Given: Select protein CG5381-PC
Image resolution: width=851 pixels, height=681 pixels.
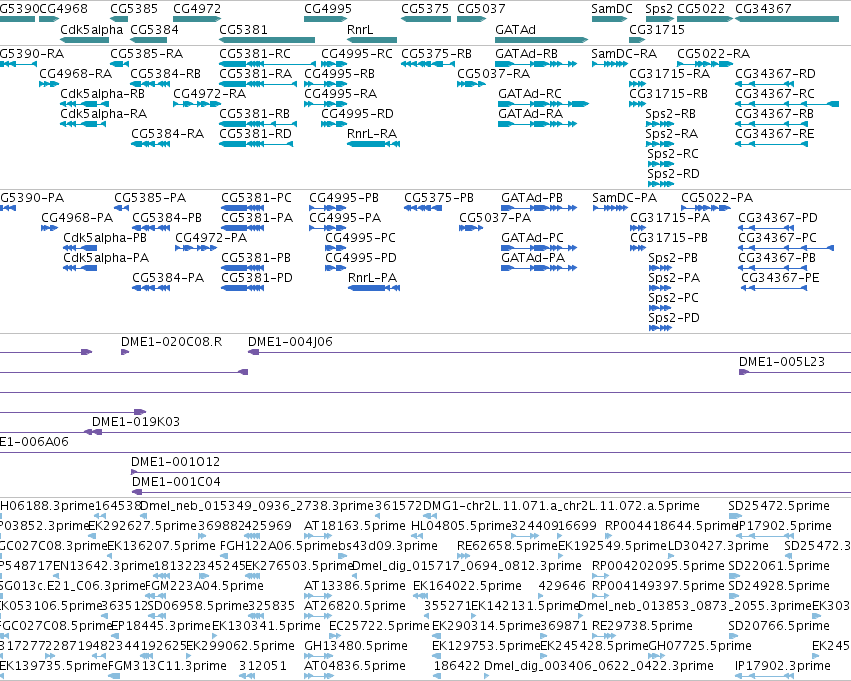Looking at the screenshot, I should (x=243, y=208).
